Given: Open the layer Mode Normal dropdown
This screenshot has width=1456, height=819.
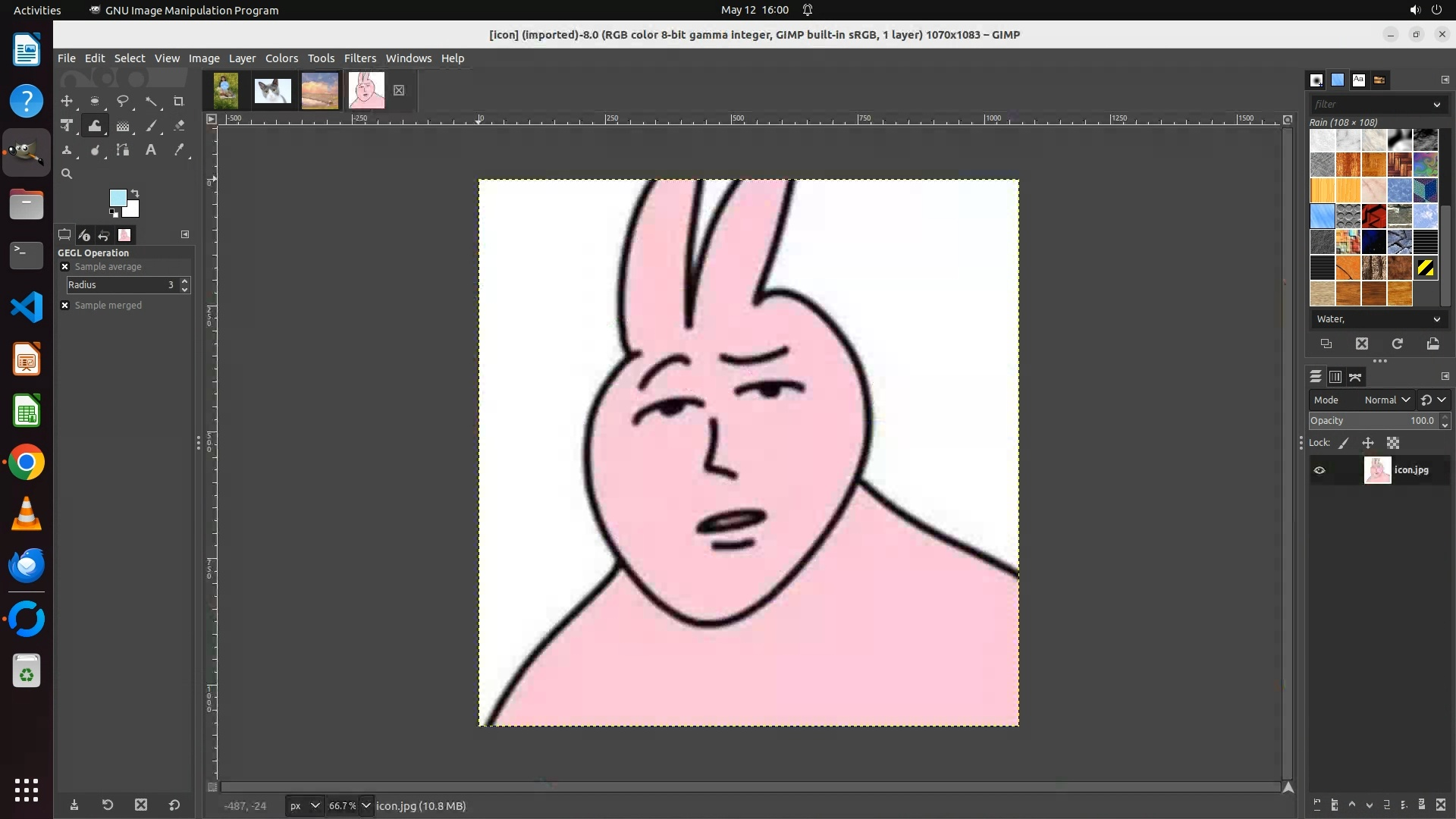Looking at the screenshot, I should 1387,400.
